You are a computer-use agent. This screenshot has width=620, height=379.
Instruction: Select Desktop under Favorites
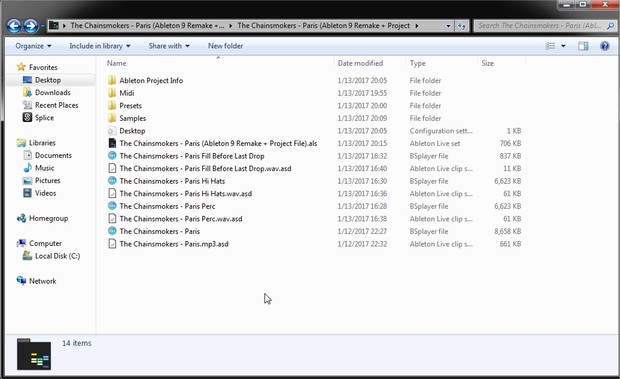click(42, 80)
